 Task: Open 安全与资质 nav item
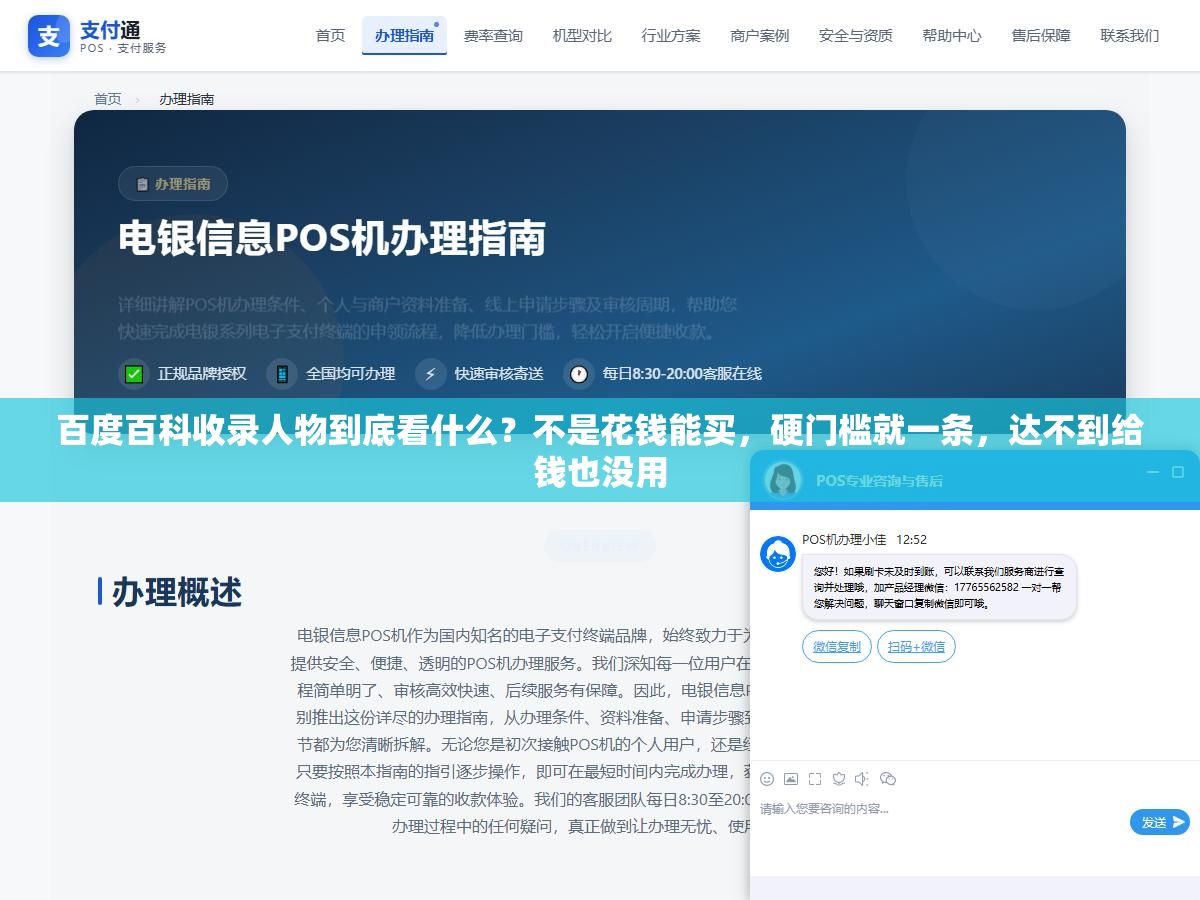click(x=856, y=35)
